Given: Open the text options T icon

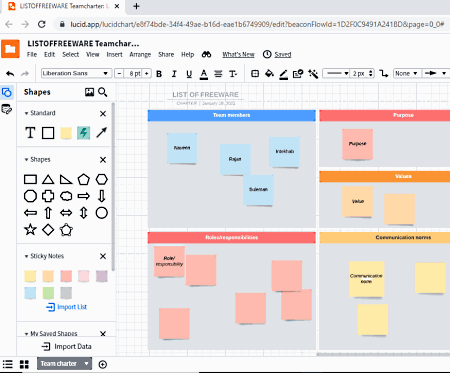Looking at the screenshot, I should tap(233, 74).
